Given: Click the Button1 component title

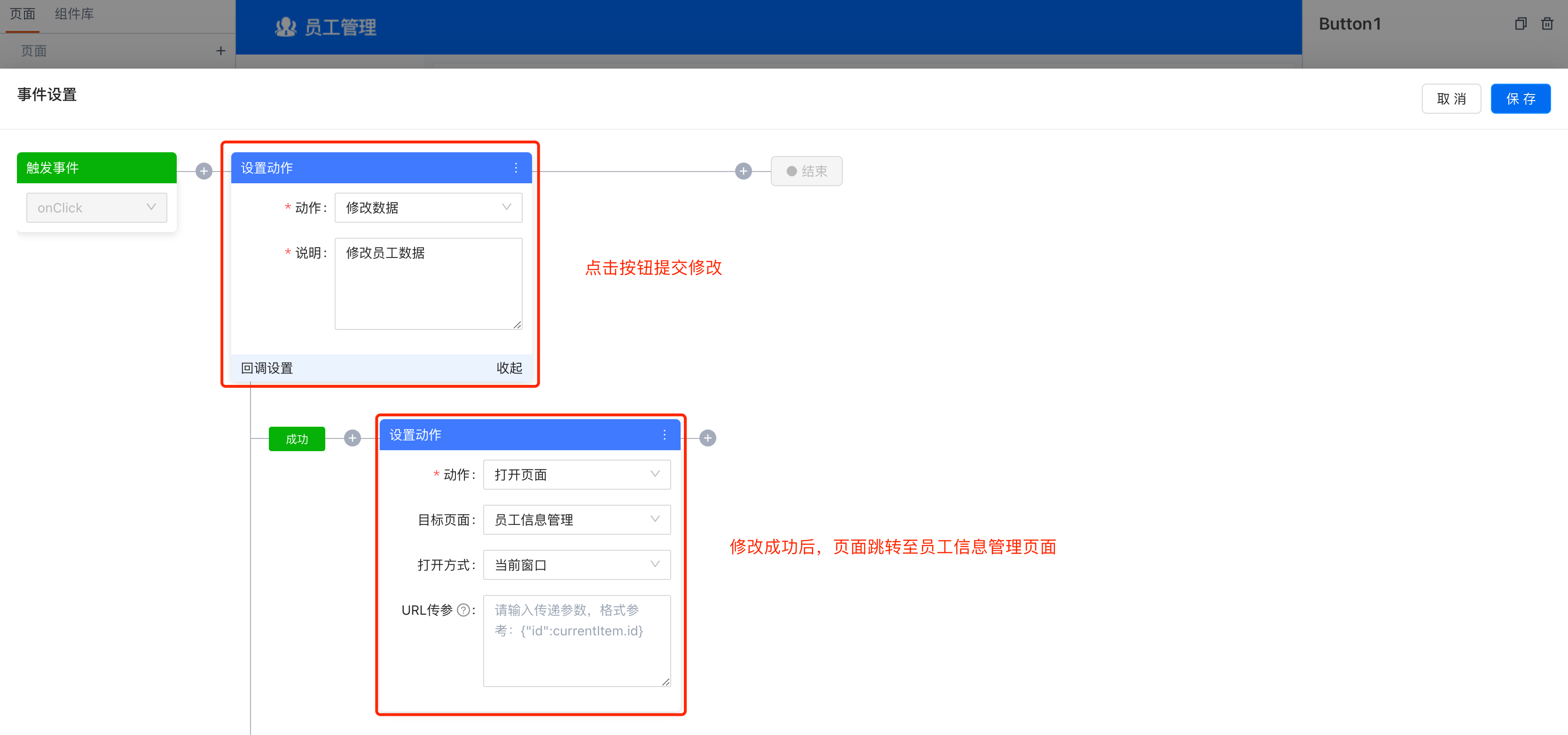Looking at the screenshot, I should pos(1349,23).
